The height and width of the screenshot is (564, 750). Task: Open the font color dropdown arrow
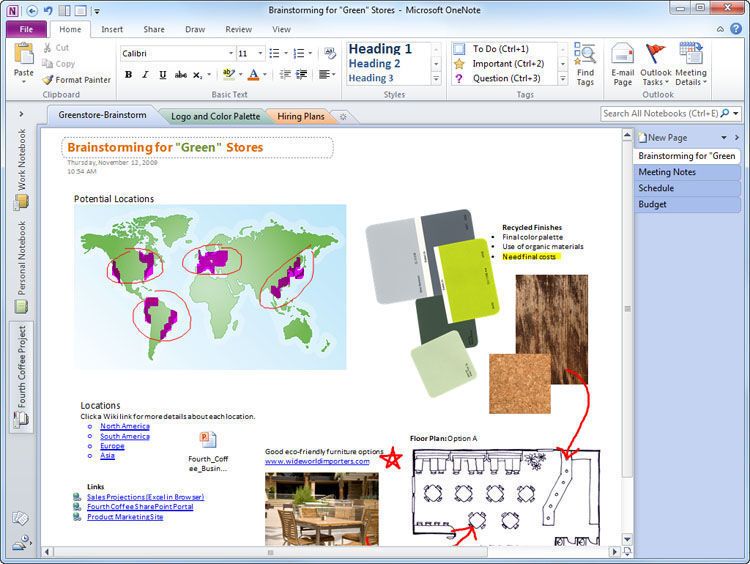click(x=265, y=75)
